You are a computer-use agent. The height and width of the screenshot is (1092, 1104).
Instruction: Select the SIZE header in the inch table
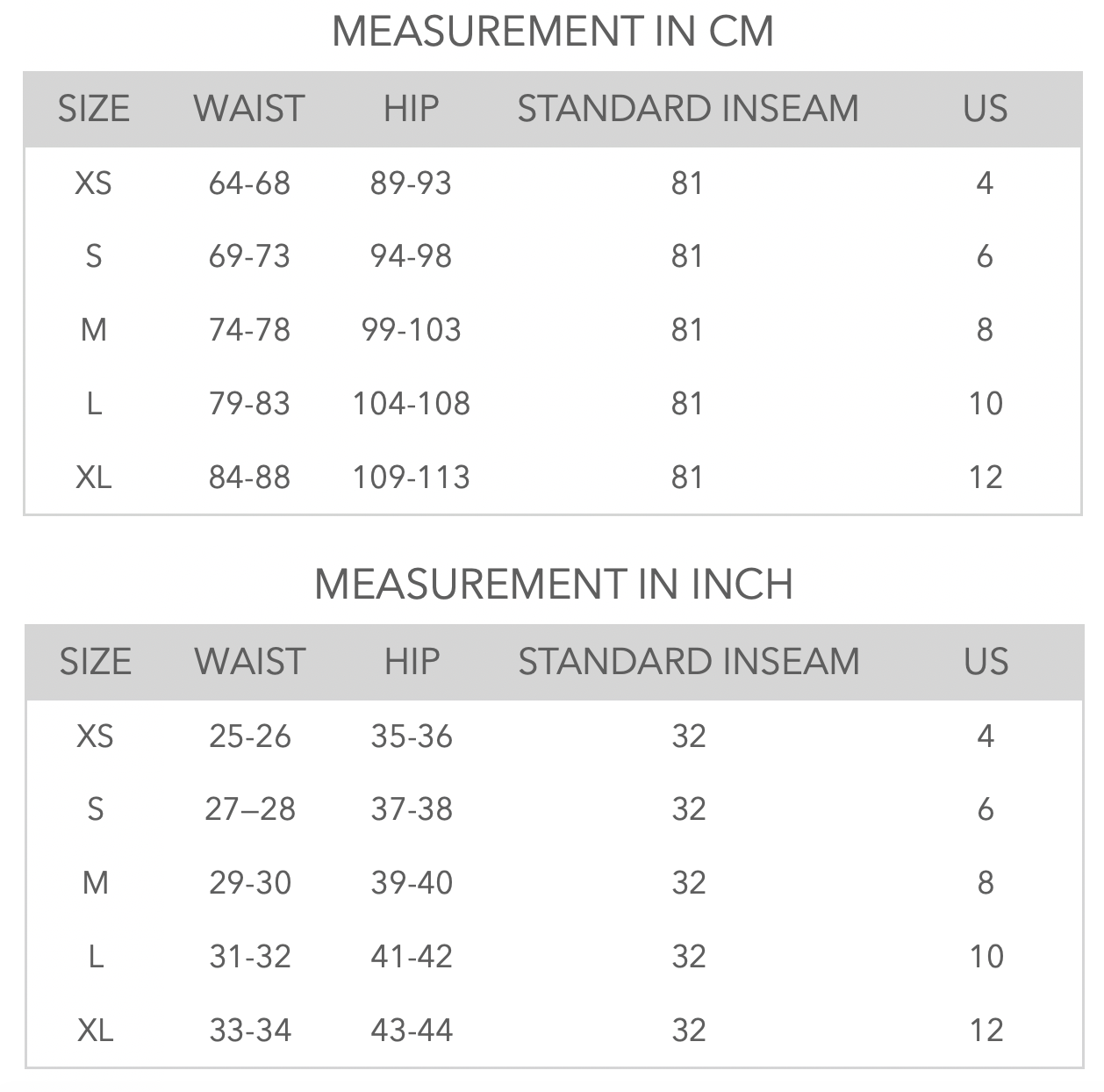click(95, 662)
